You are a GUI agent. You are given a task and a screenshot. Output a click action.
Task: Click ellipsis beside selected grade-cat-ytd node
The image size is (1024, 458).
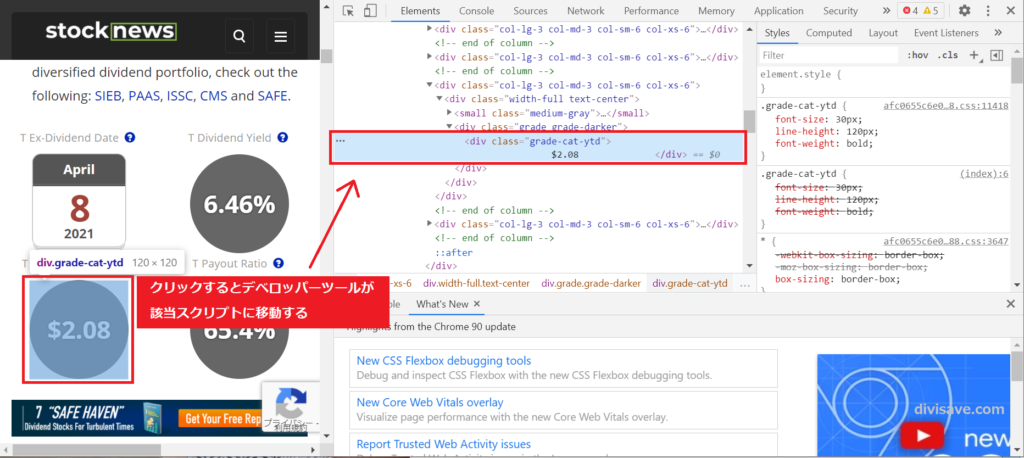[x=340, y=141]
